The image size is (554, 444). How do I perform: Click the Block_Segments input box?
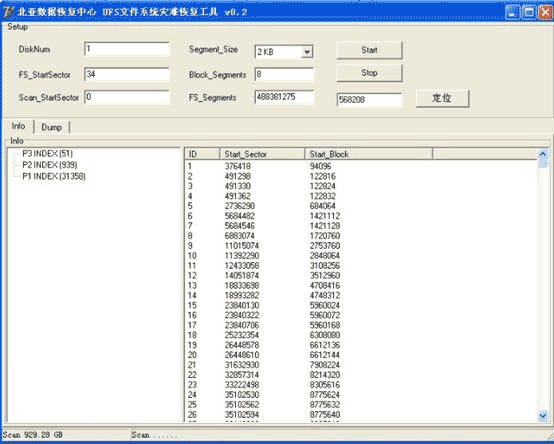pos(284,74)
